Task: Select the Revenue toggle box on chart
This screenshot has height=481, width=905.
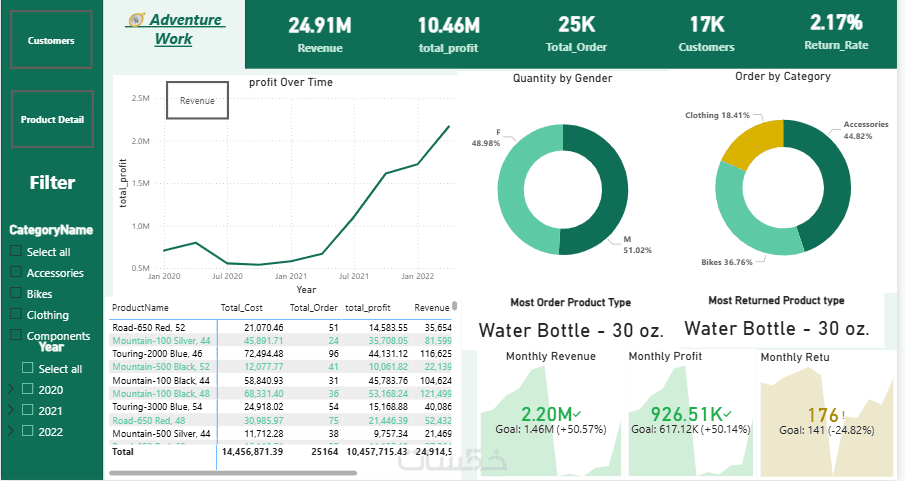Action: pyautogui.click(x=197, y=100)
